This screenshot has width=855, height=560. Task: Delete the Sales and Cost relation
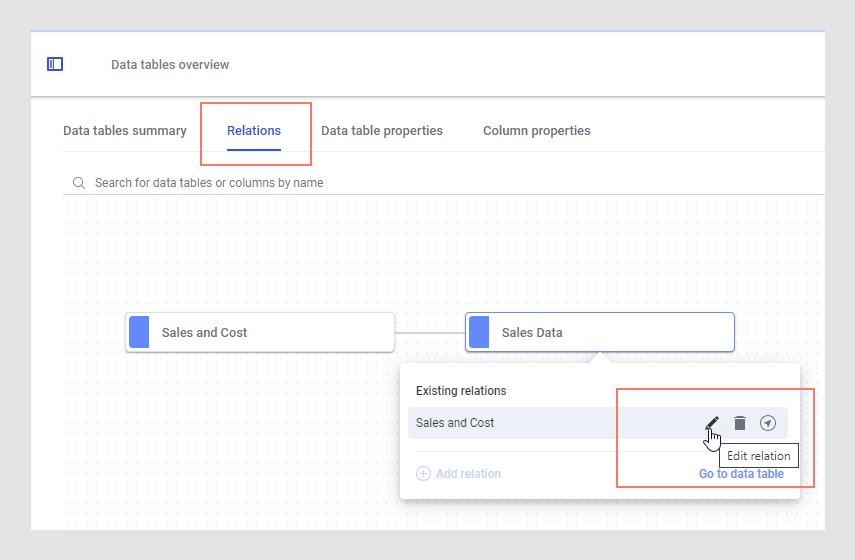pyautogui.click(x=740, y=423)
